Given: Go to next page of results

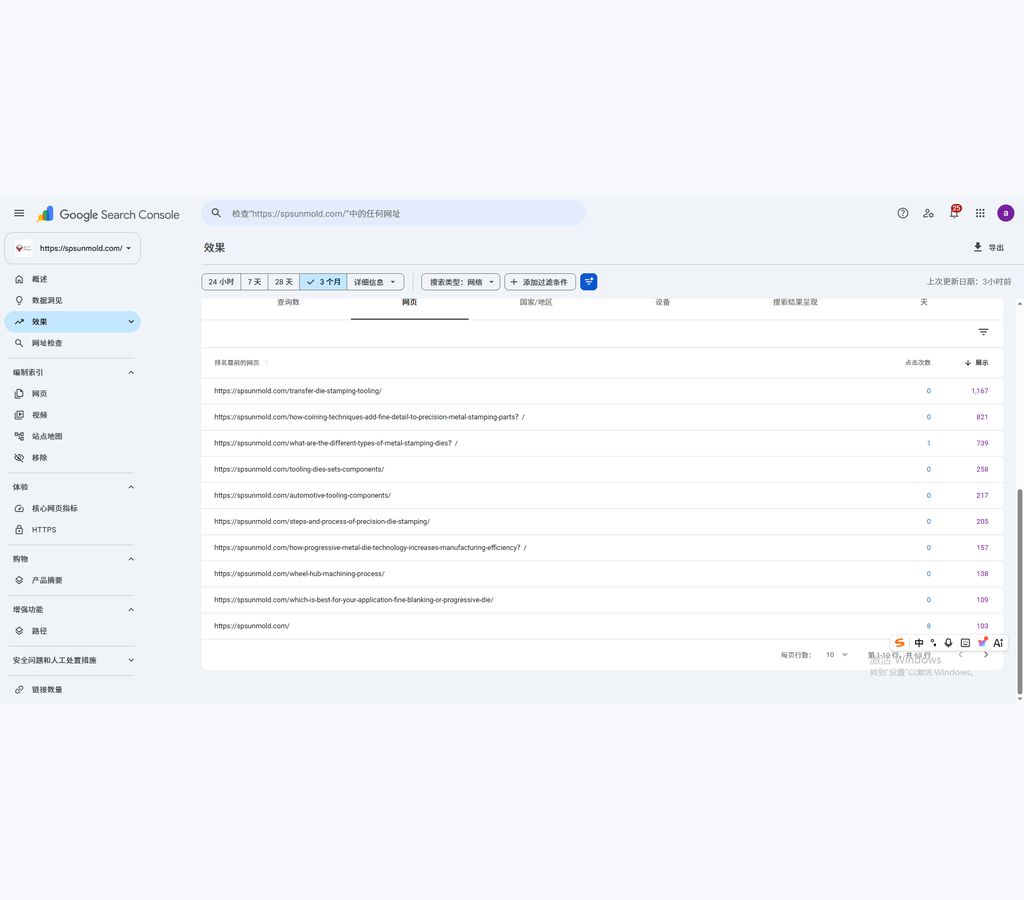Looking at the screenshot, I should (x=986, y=654).
